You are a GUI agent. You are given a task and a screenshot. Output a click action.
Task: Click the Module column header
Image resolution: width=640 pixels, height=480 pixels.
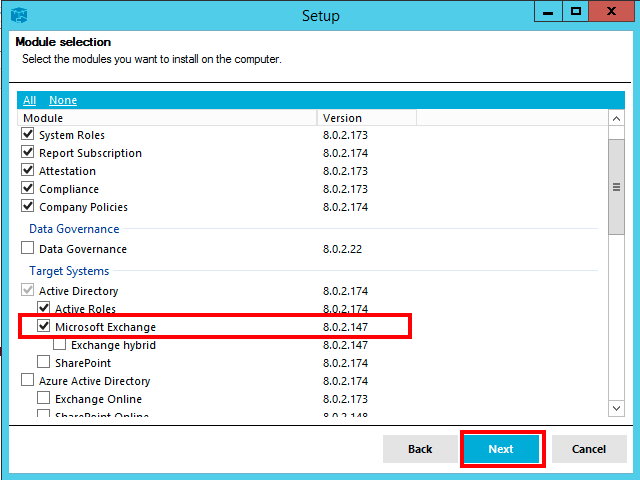point(167,118)
